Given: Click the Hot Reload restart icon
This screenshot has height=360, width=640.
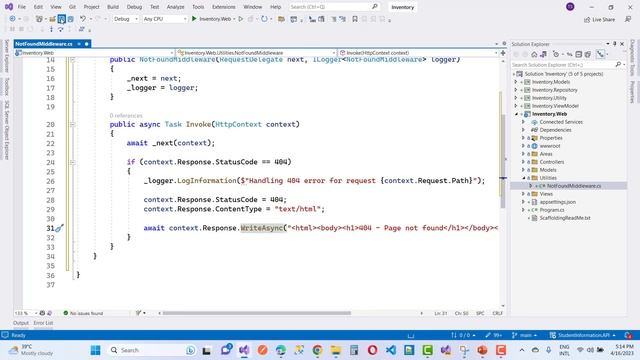Looking at the screenshot, I should coord(264,19).
